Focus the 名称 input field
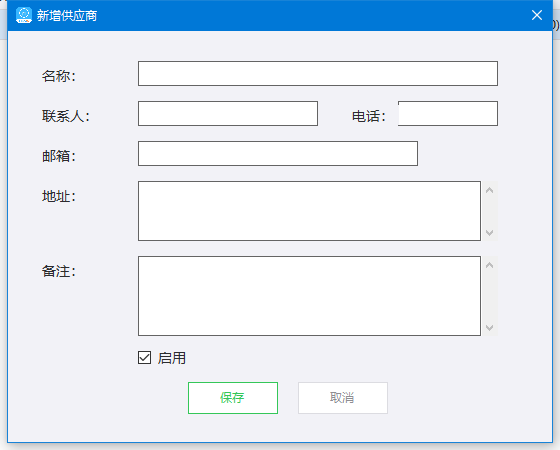This screenshot has width=560, height=450. (318, 74)
